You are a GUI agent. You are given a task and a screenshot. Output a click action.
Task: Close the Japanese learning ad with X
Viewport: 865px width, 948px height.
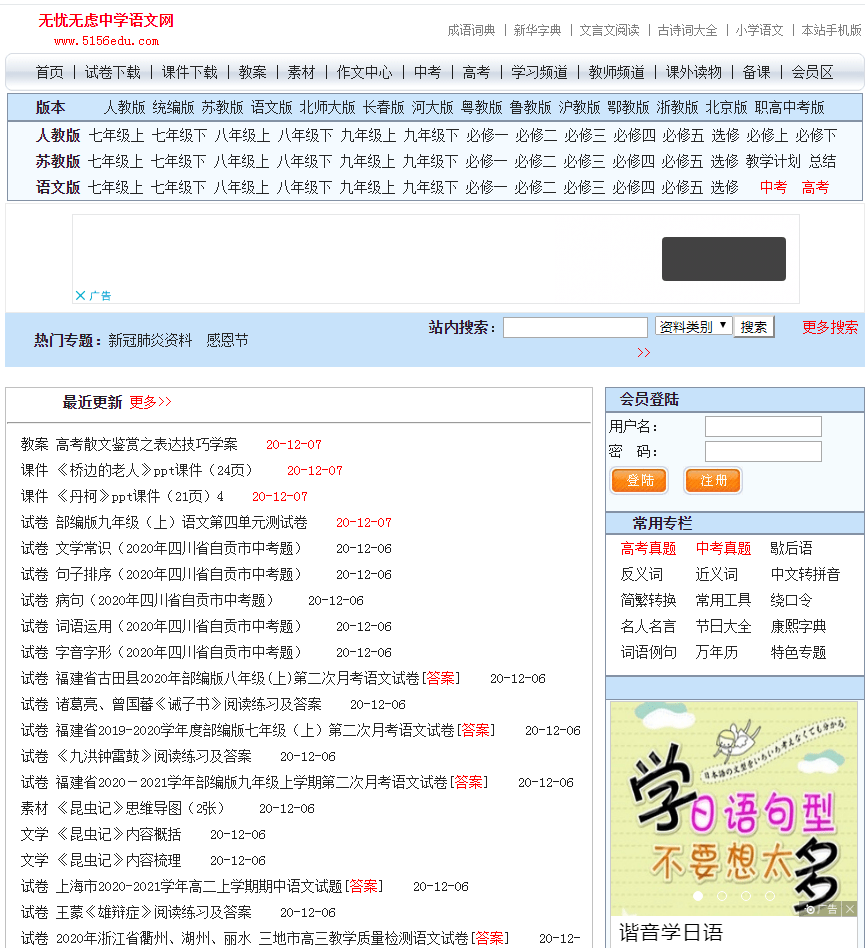pos(849,909)
